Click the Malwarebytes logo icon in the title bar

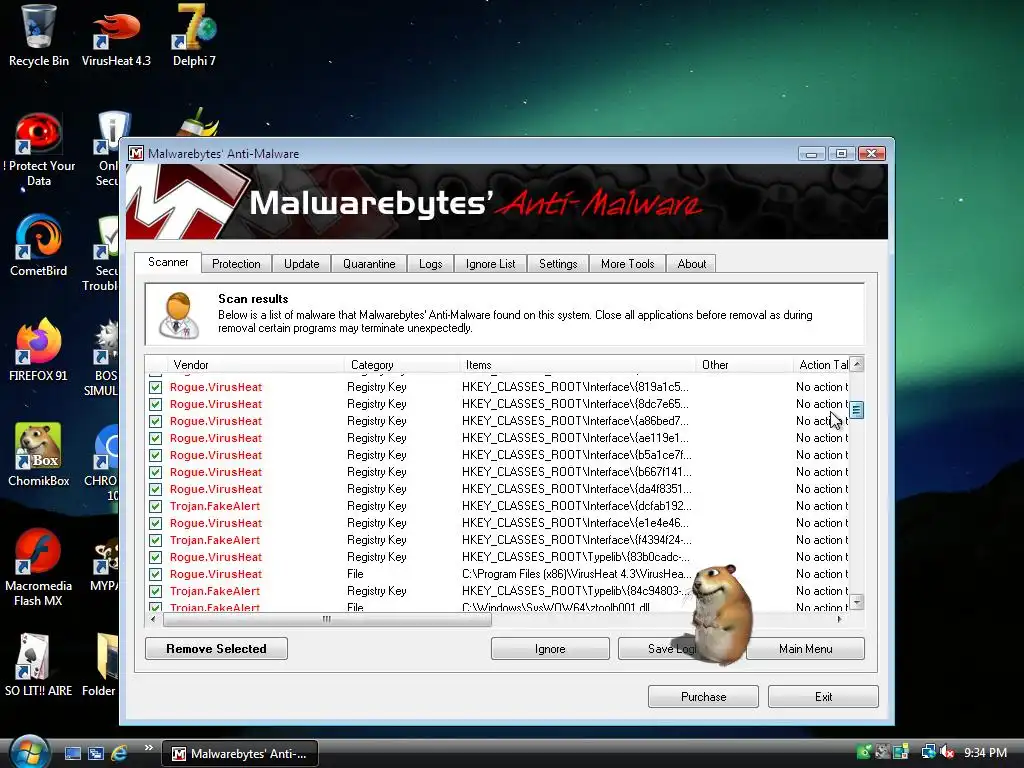136,153
